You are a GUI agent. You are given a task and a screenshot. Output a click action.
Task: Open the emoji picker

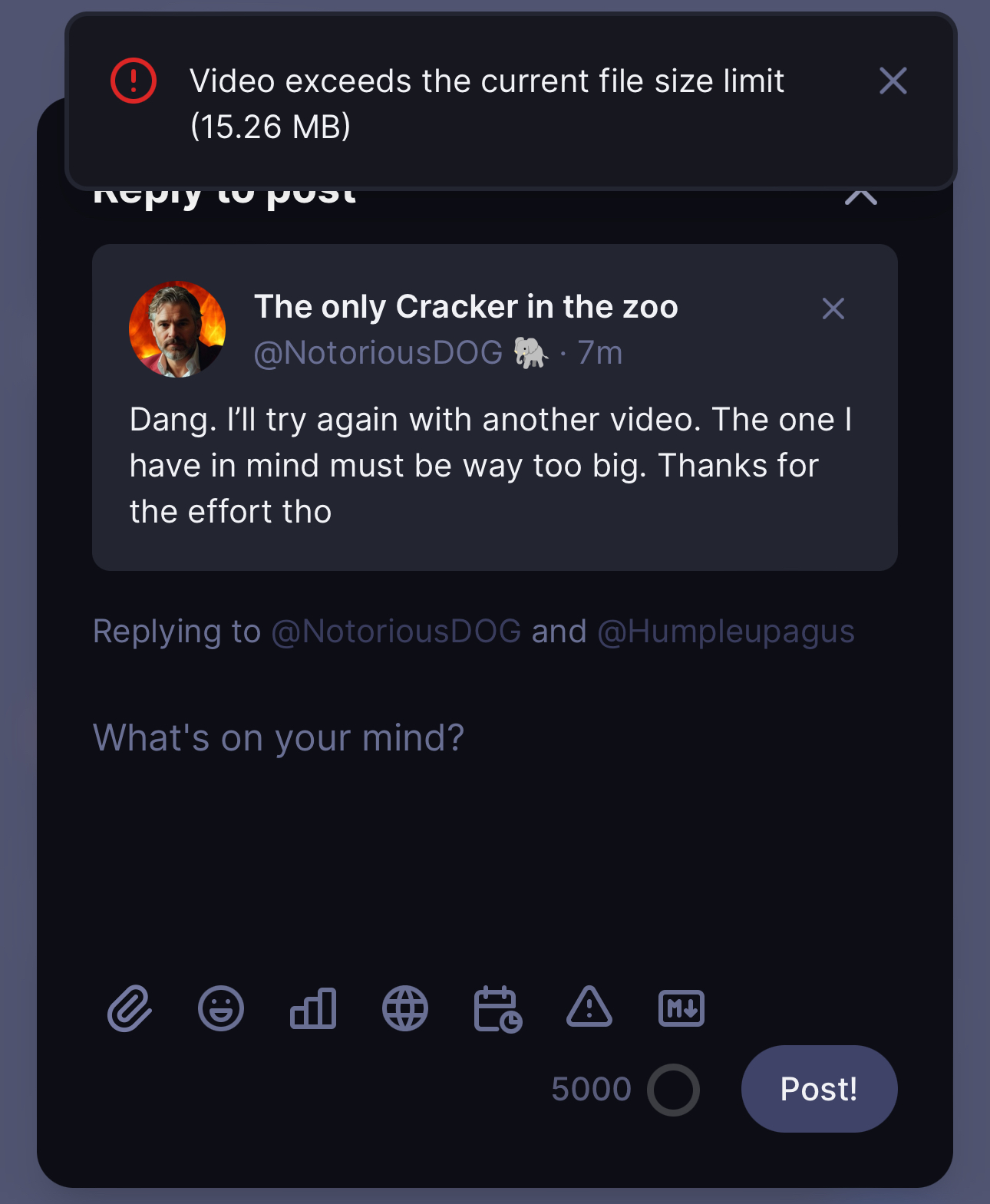click(221, 1008)
